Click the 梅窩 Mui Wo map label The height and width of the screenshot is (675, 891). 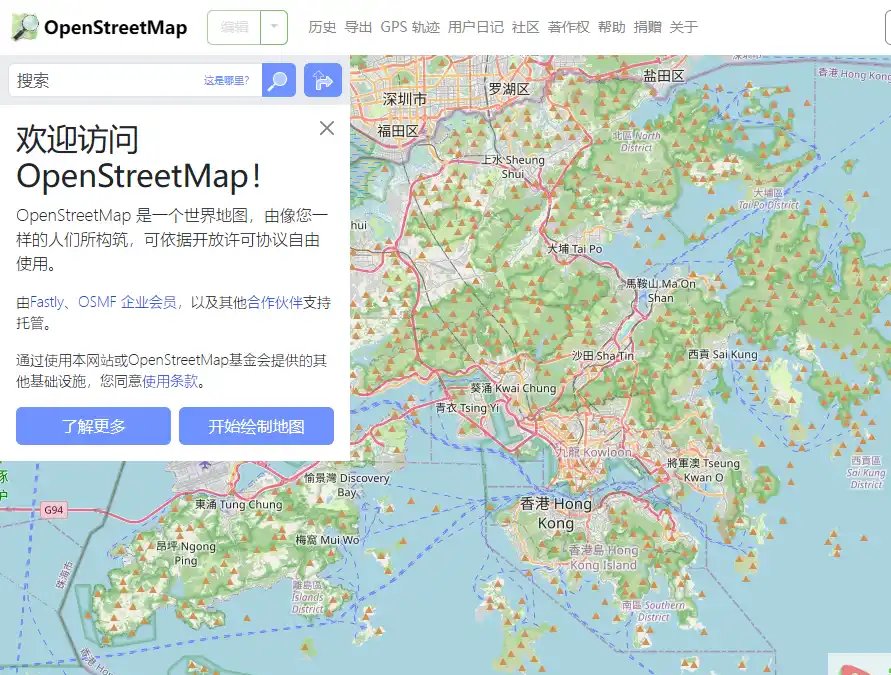(x=327, y=540)
